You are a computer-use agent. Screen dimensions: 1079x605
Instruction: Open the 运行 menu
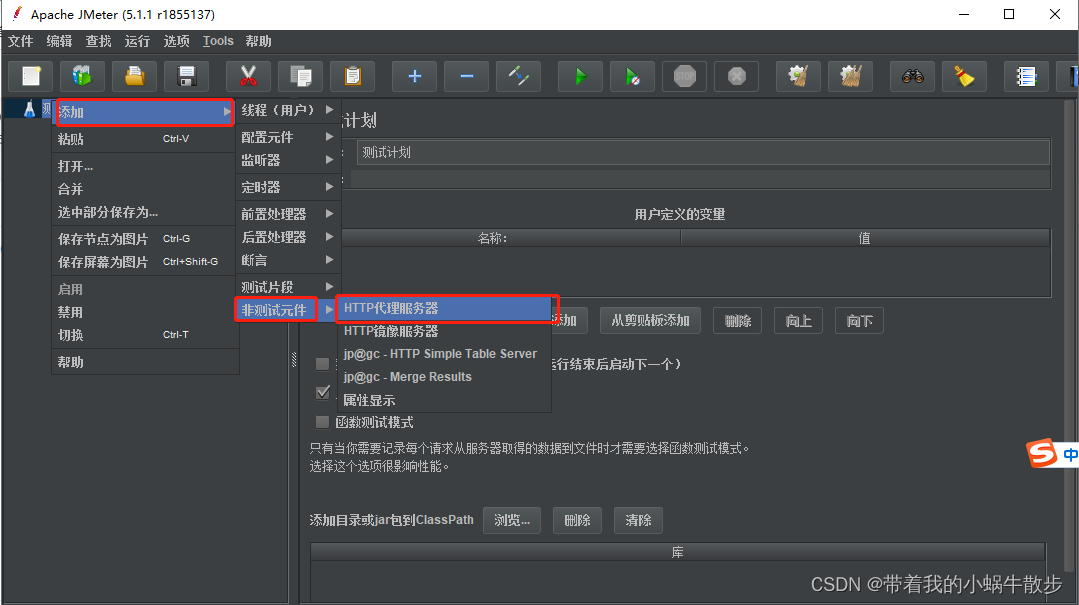[x=137, y=41]
